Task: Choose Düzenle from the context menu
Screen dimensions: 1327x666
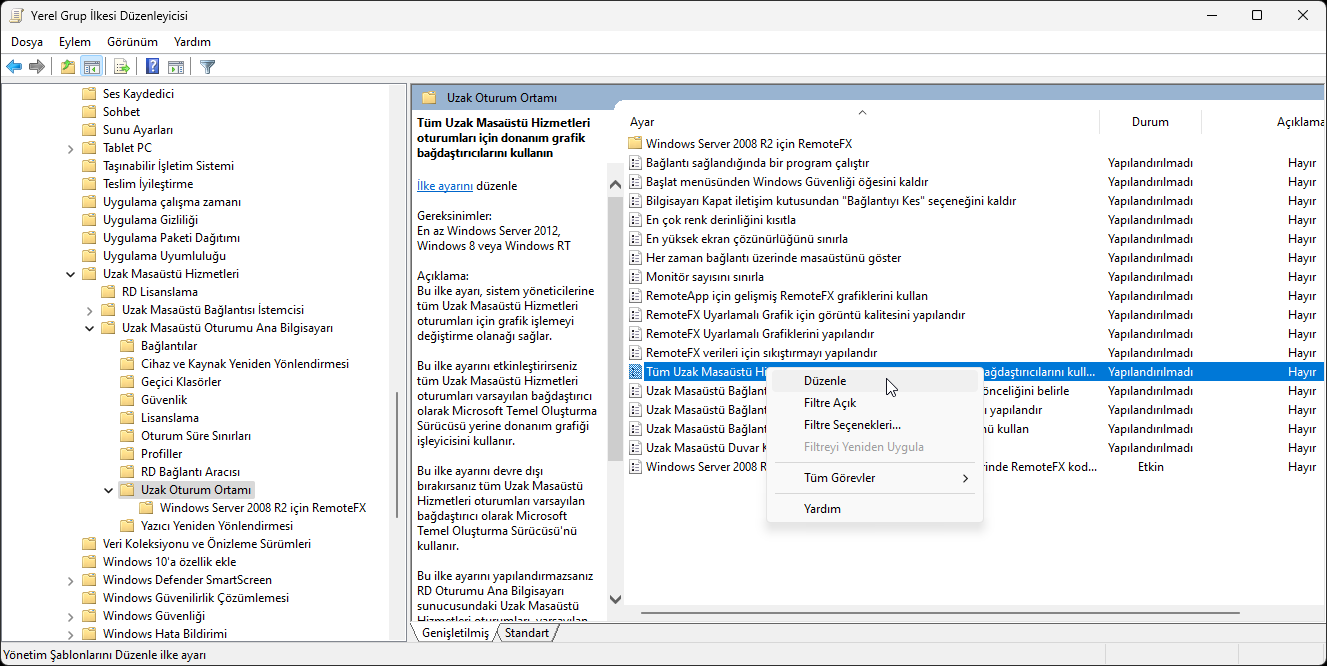Action: 825,381
